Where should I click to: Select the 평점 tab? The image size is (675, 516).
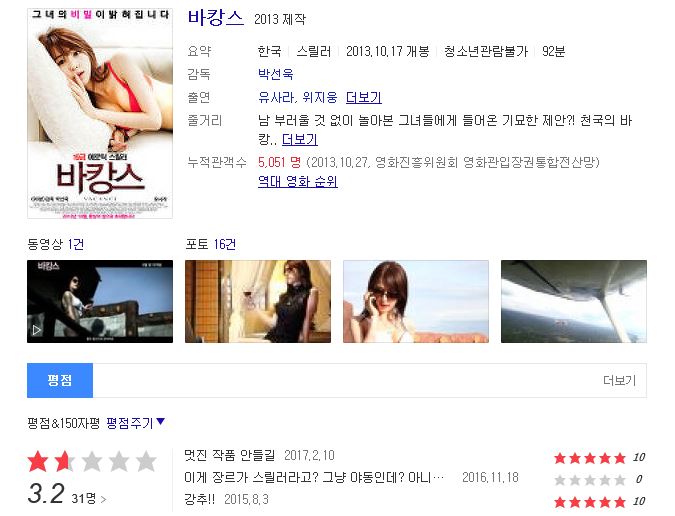[60, 380]
